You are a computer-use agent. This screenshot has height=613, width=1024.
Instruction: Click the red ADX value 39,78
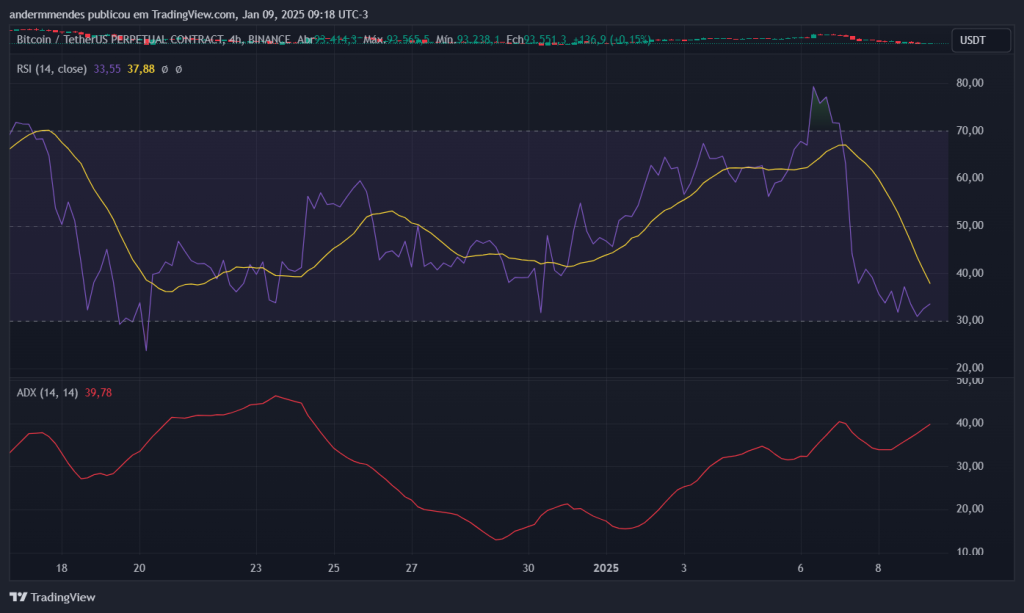[98, 392]
